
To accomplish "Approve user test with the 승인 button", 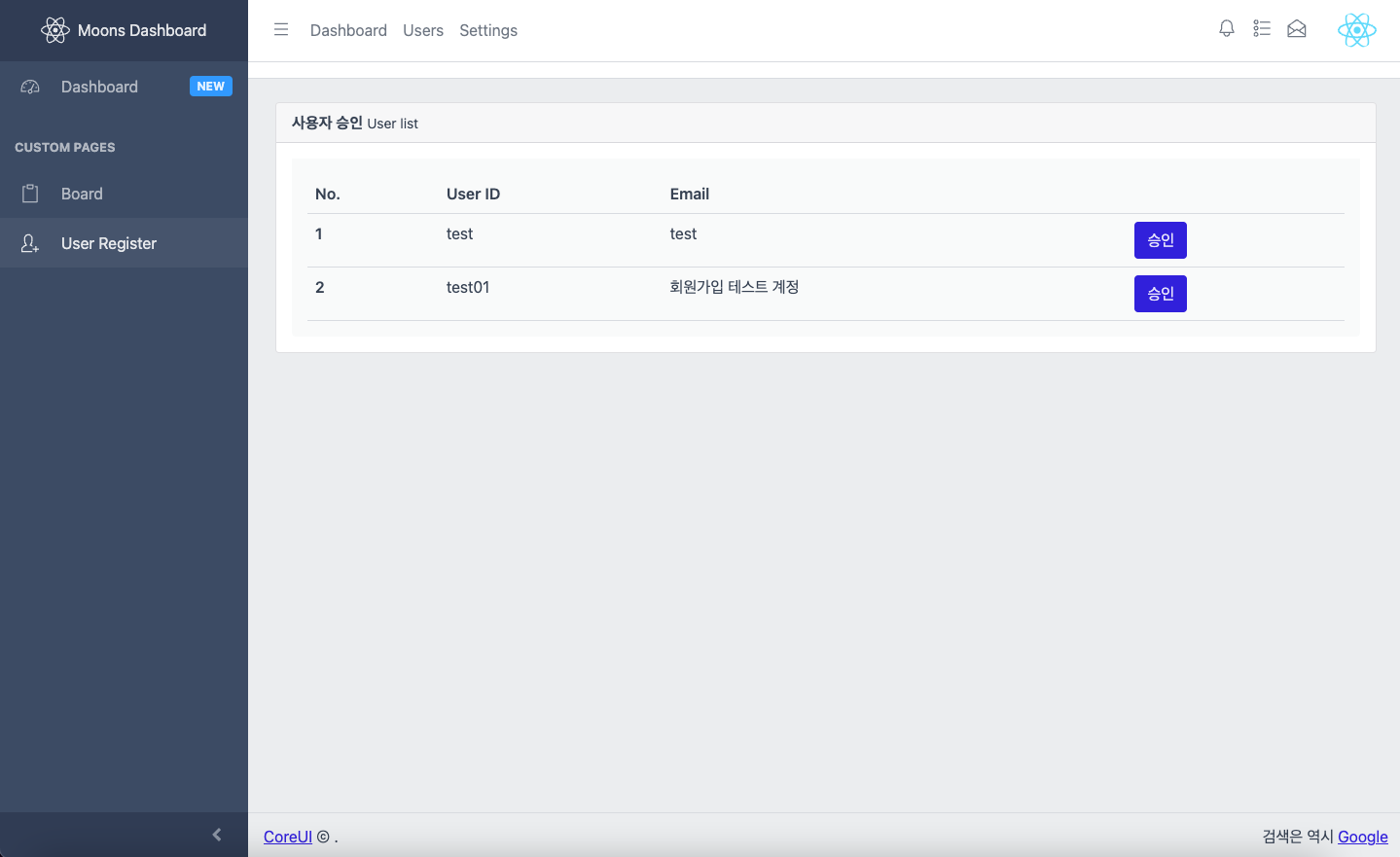I will 1160,239.
